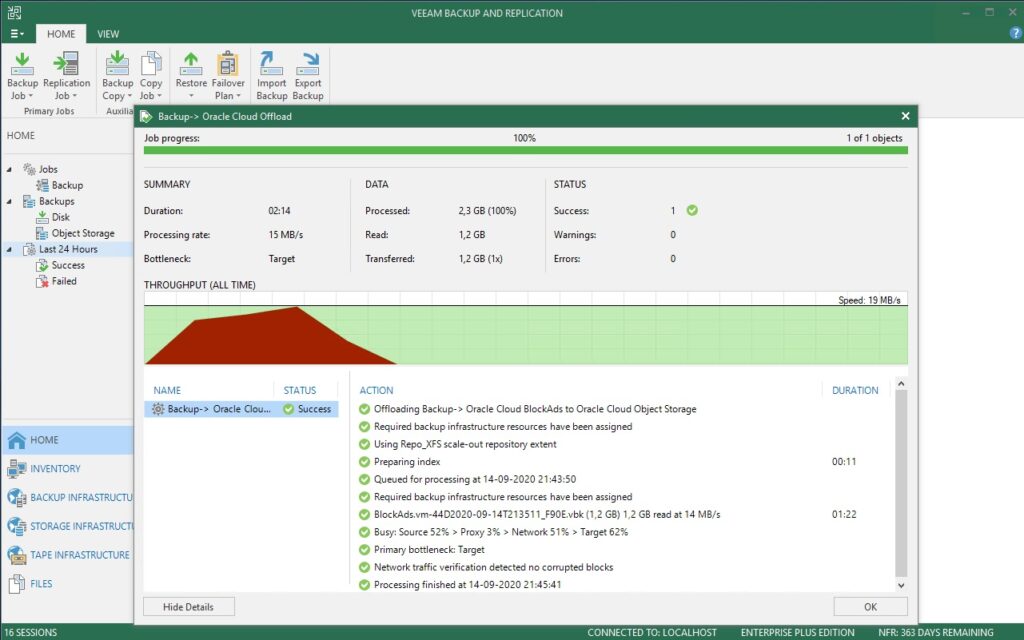Click the Bottleneck value 'Target' in summary
Image resolution: width=1024 pixels, height=640 pixels.
click(x=281, y=259)
